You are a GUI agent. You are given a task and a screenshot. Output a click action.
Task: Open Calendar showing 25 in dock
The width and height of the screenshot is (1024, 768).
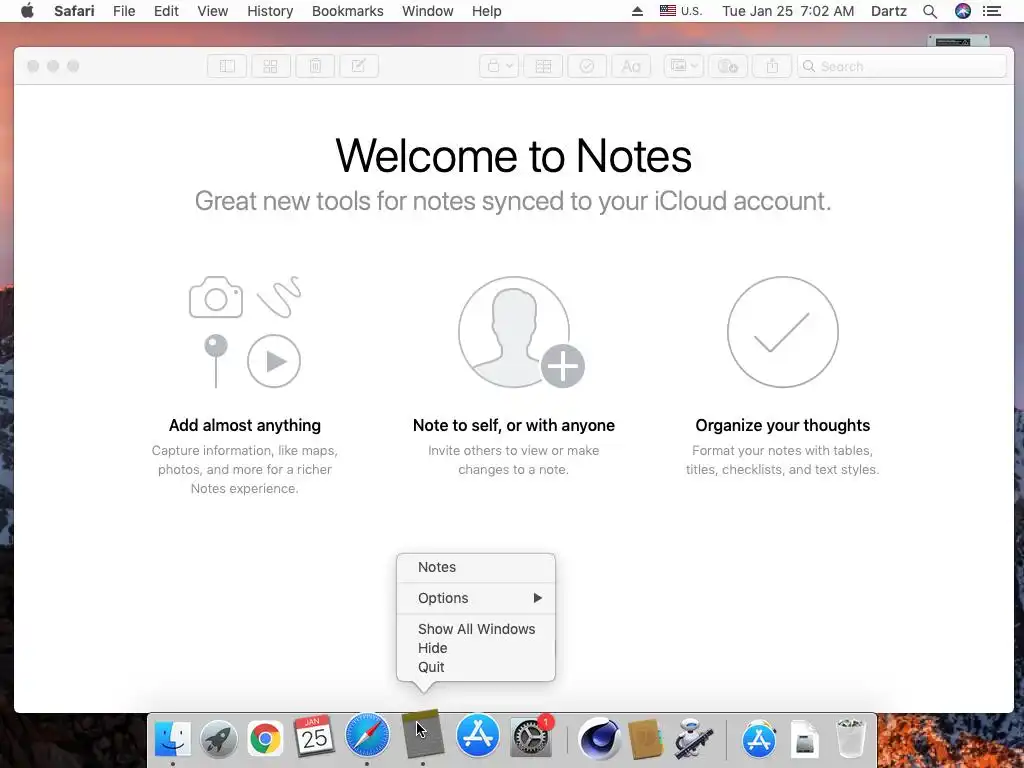[313, 737]
